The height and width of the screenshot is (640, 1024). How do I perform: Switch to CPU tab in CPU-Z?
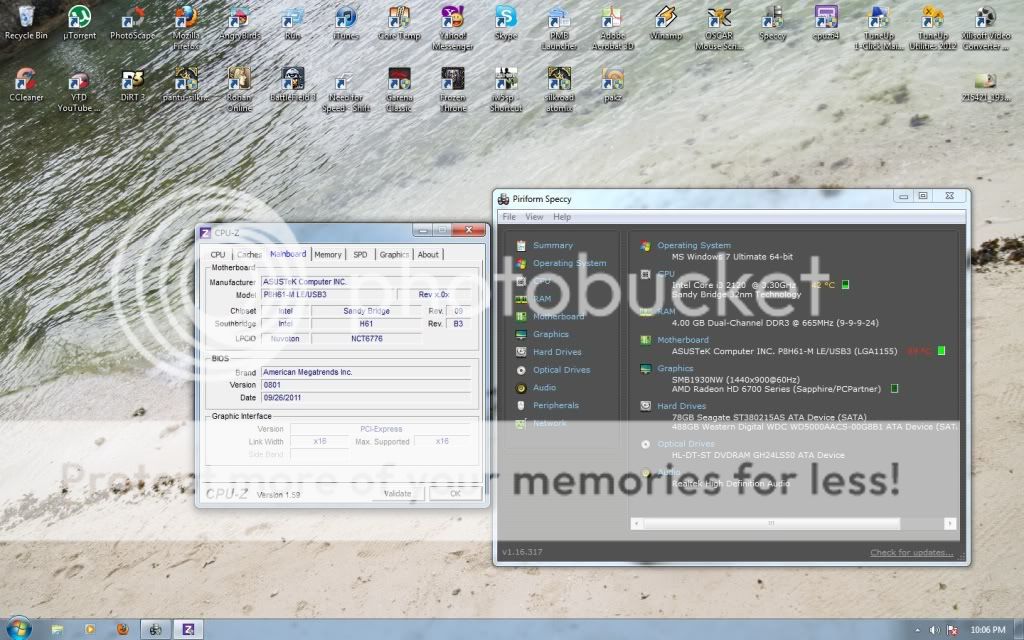point(218,255)
